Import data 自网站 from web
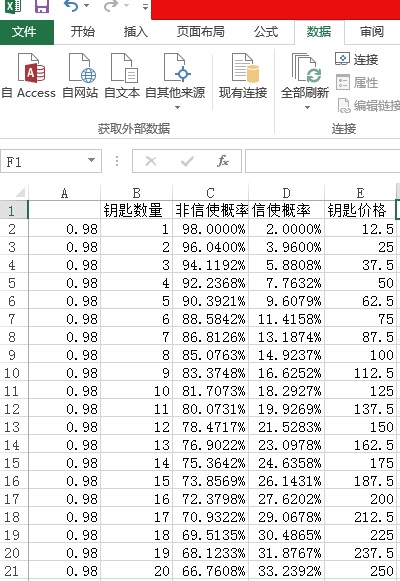The width and height of the screenshot is (400, 581). 80,76
